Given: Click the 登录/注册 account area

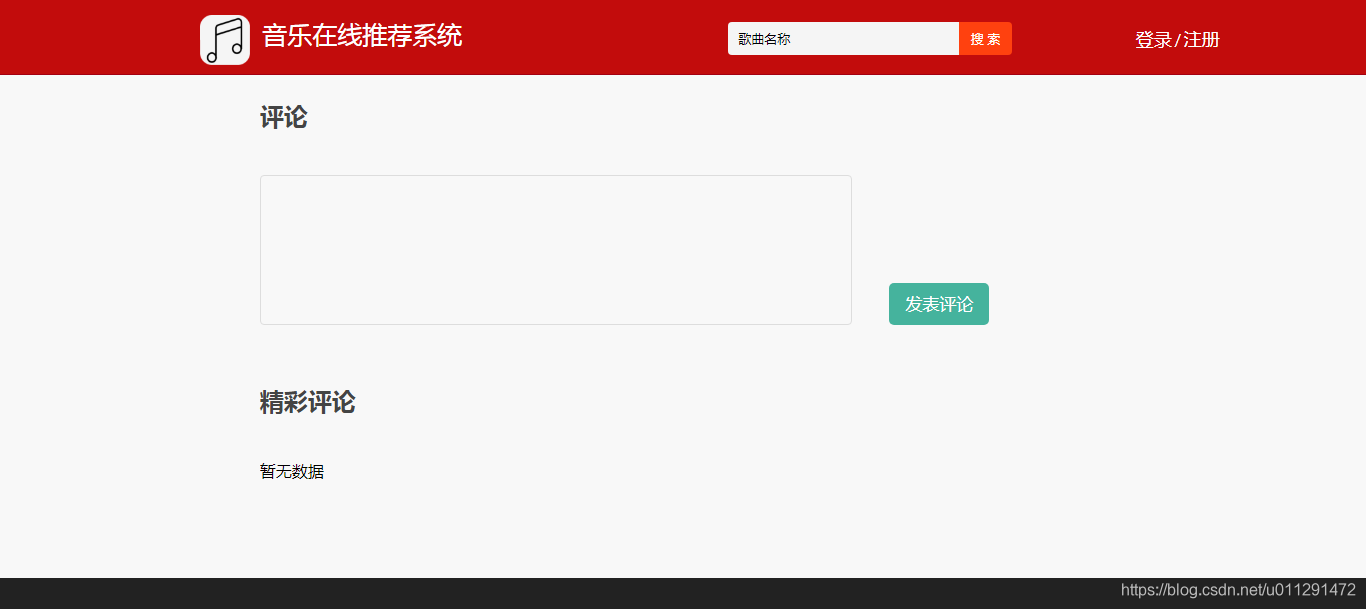Looking at the screenshot, I should point(1176,39).
